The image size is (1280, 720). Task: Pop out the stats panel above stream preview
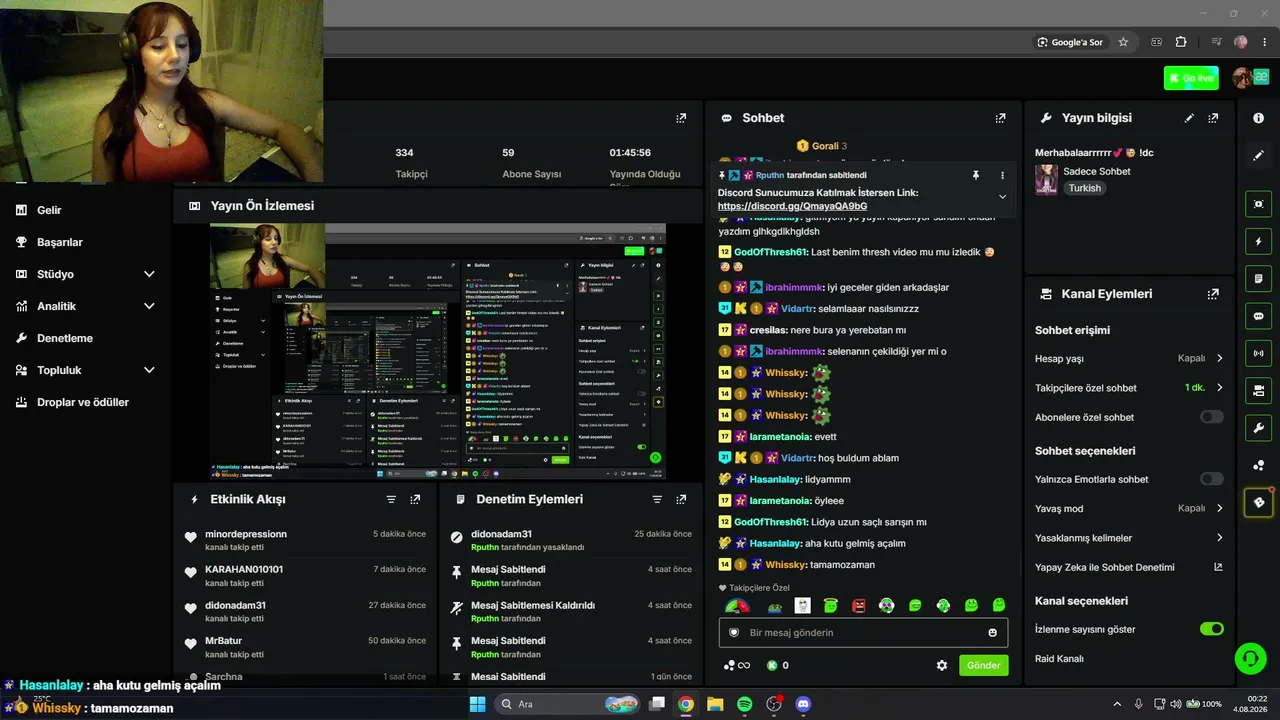pyautogui.click(x=681, y=118)
